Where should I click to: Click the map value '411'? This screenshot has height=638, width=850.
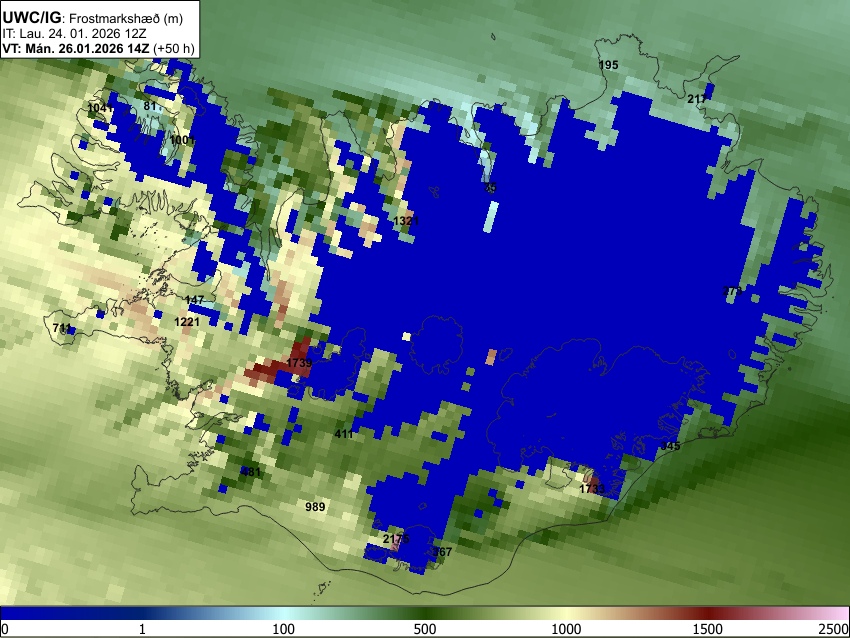pos(344,434)
